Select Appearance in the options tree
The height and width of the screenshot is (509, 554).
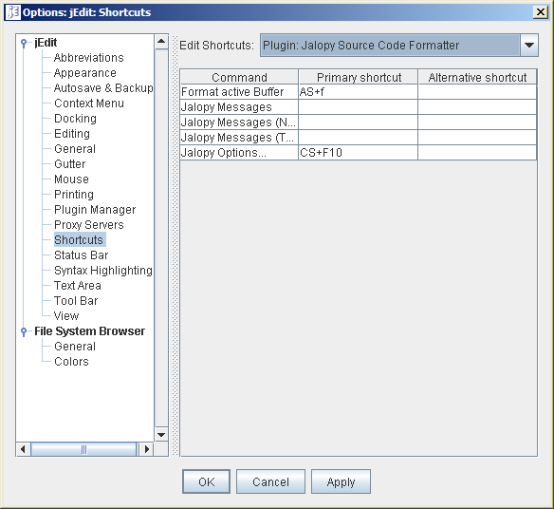85,73
